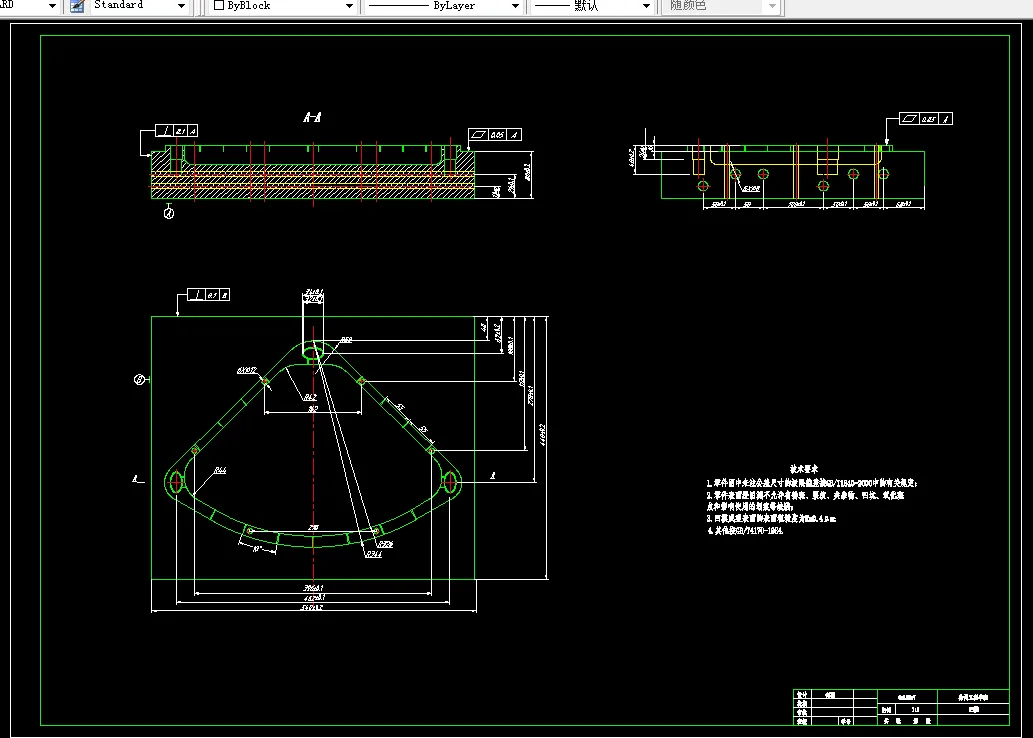Select flatness frame above the side view
The height and width of the screenshot is (738, 1033).
(926, 119)
